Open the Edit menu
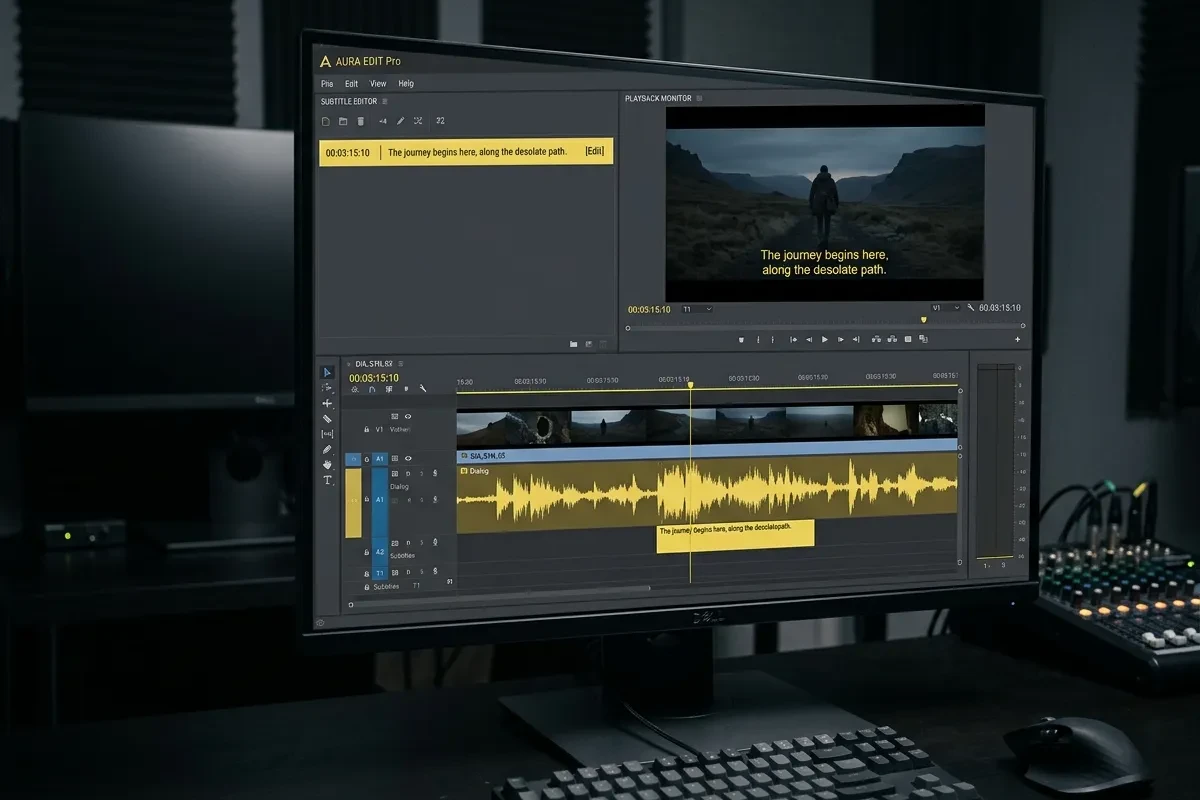Screen dimensions: 1200x800 pyautogui.click(x=351, y=84)
